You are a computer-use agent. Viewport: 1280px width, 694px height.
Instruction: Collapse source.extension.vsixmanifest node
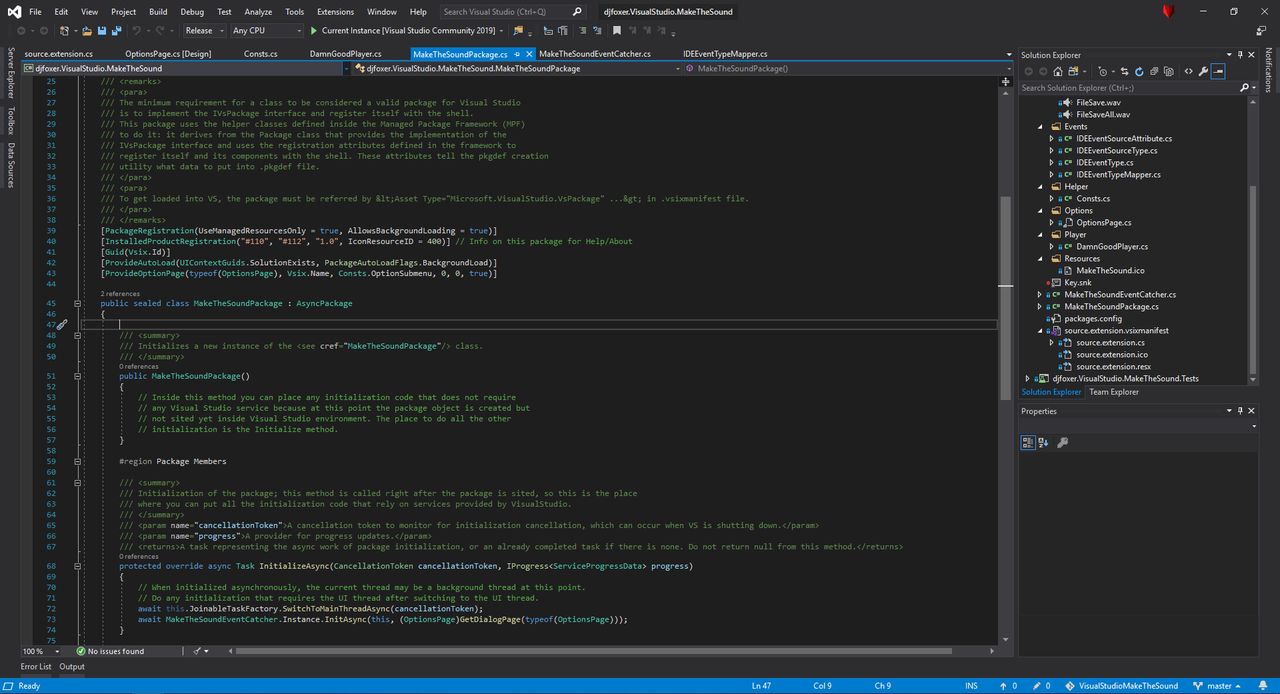coord(1041,331)
